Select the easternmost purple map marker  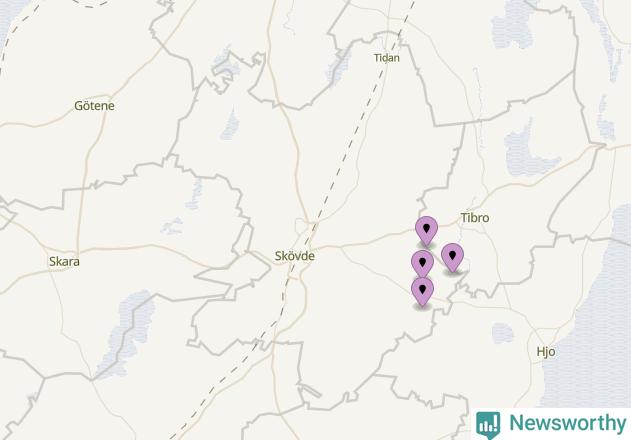452,258
